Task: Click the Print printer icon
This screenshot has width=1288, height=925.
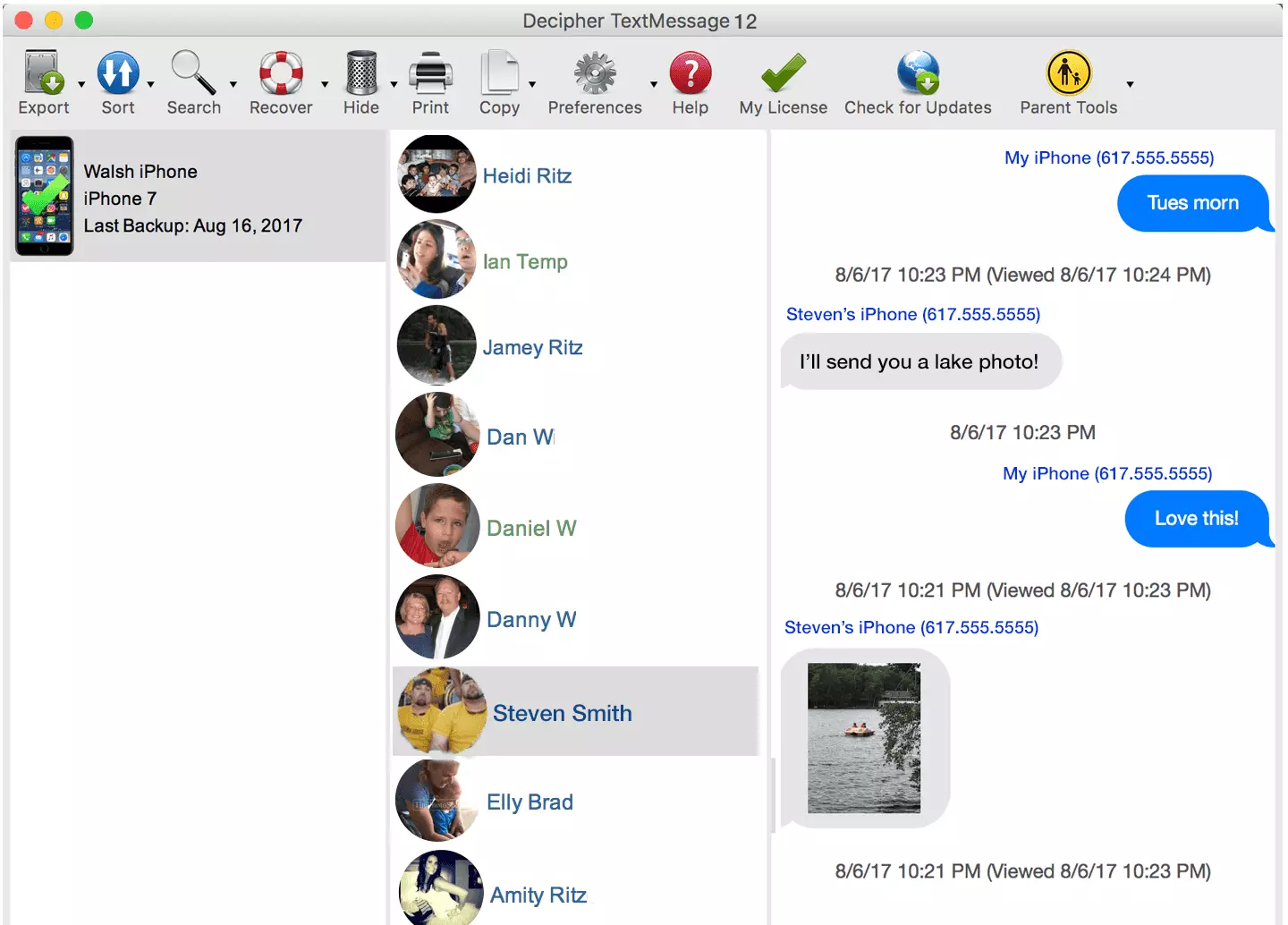Action: [x=431, y=72]
